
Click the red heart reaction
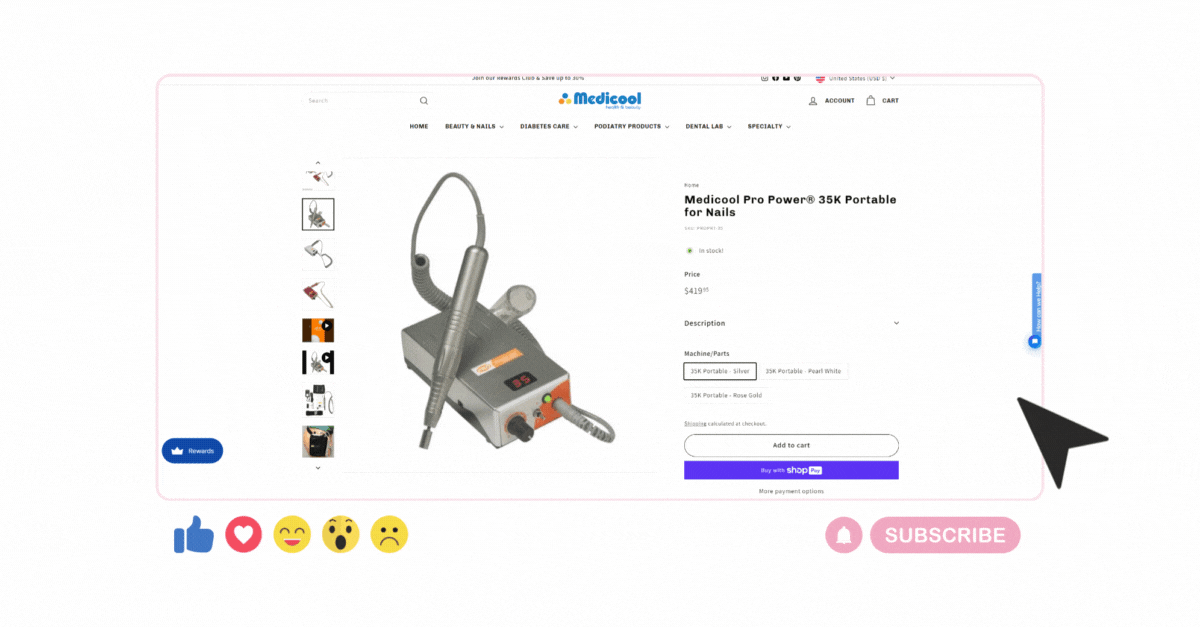[243, 535]
